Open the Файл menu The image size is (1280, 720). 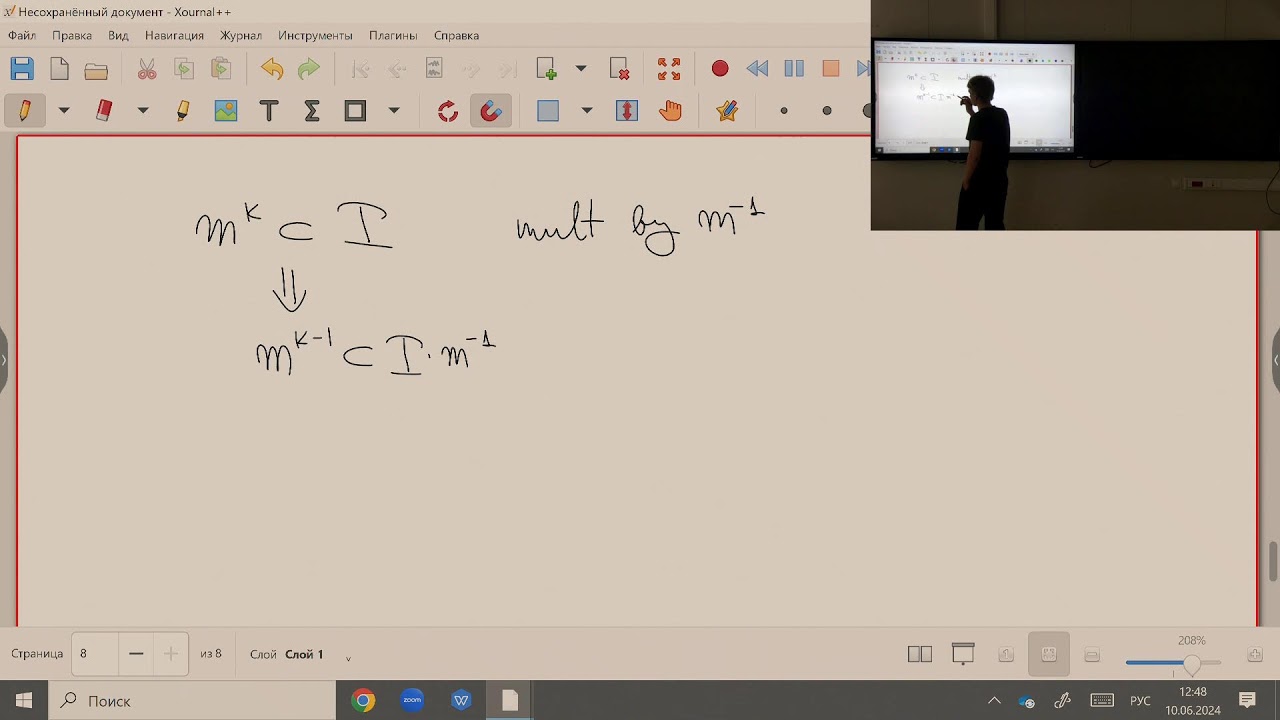[22, 35]
